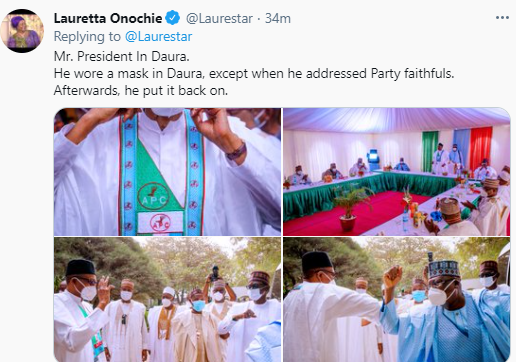This screenshot has height=362, width=516.
Task: Click the 'He wore a mask in Daura' sentence
Action: (x=254, y=73)
